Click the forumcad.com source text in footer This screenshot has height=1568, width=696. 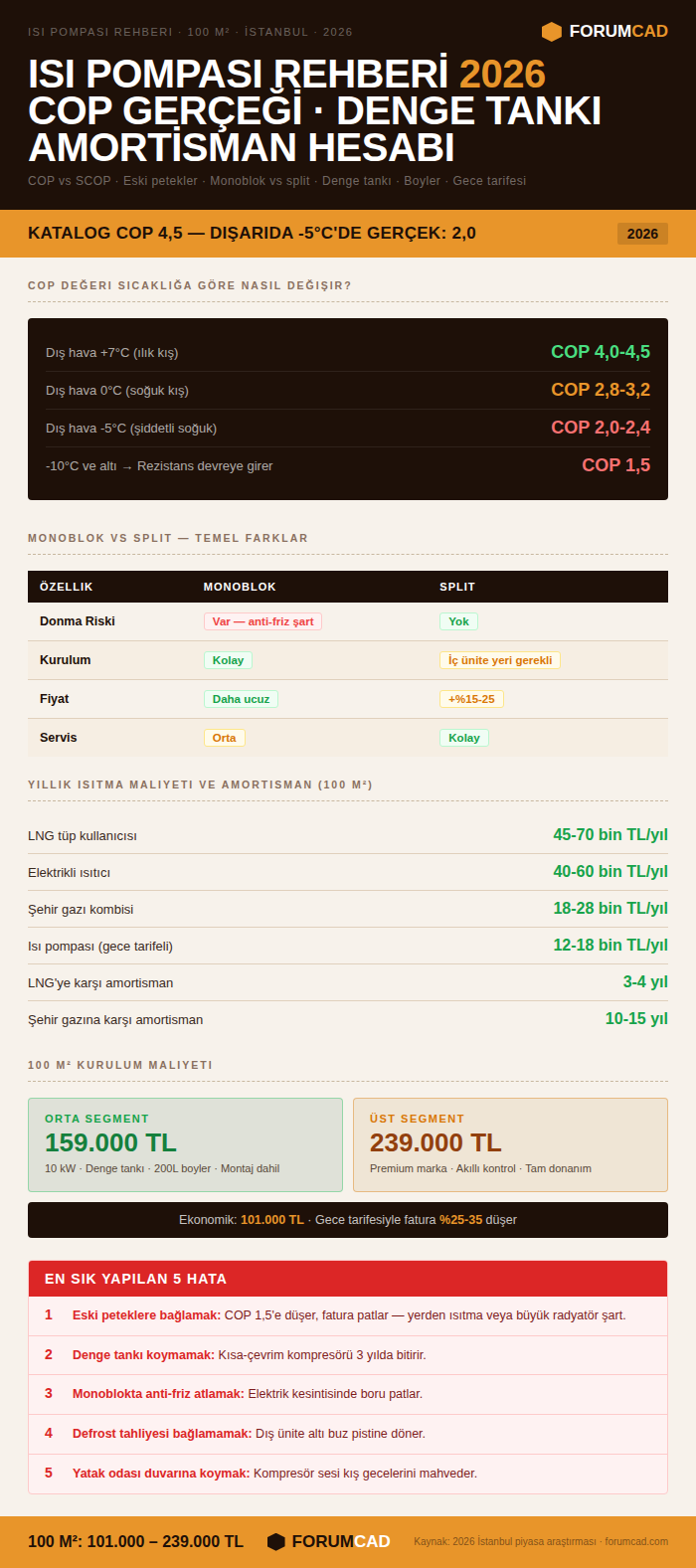636,1542
